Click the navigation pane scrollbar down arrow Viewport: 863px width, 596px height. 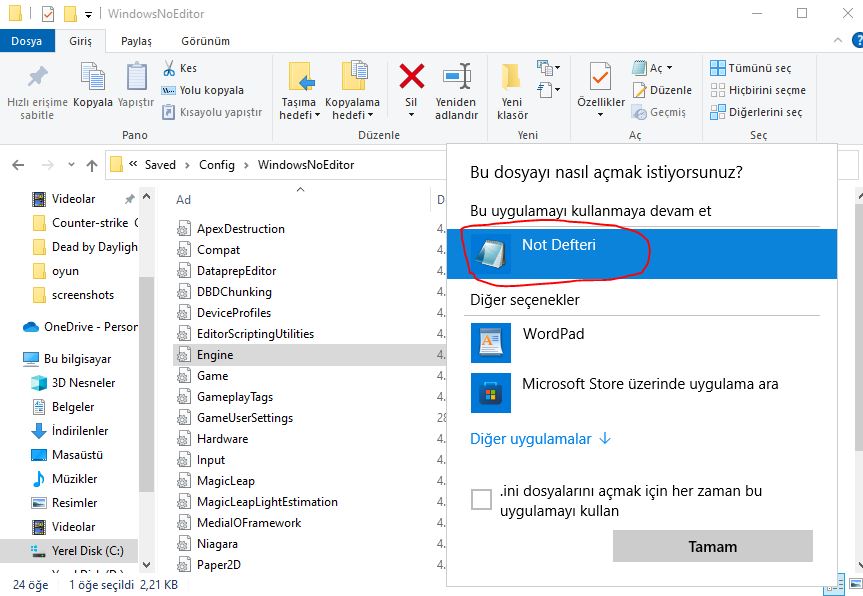pyautogui.click(x=146, y=565)
